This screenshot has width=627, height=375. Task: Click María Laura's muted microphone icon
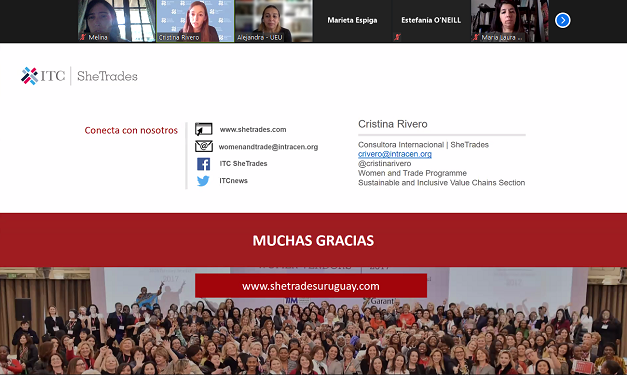coord(475,37)
